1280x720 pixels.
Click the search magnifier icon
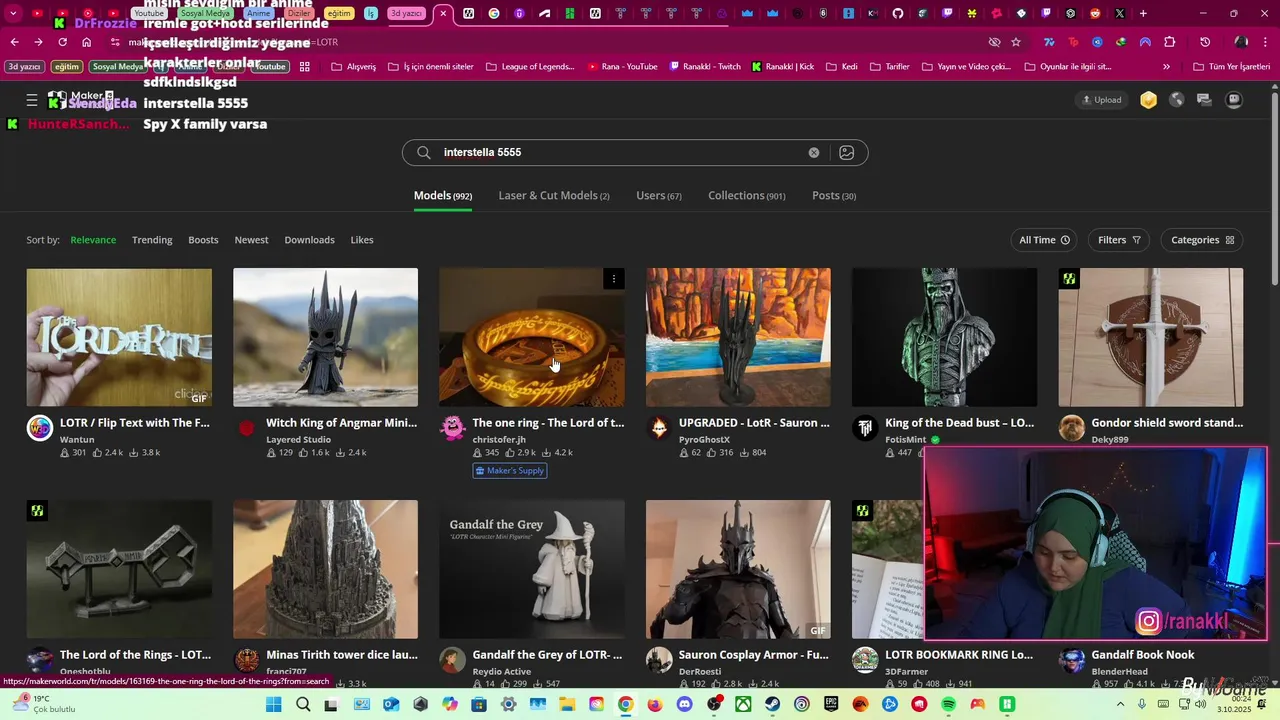tap(424, 153)
